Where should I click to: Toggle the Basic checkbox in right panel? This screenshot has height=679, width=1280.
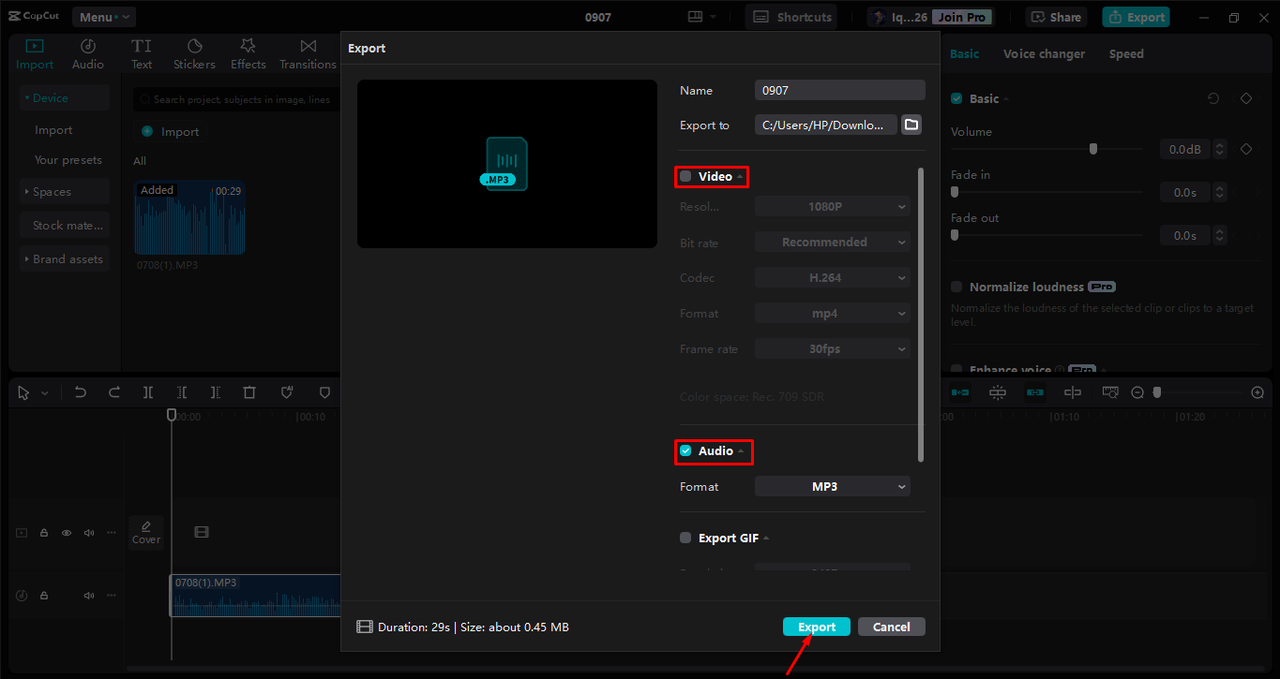957,99
